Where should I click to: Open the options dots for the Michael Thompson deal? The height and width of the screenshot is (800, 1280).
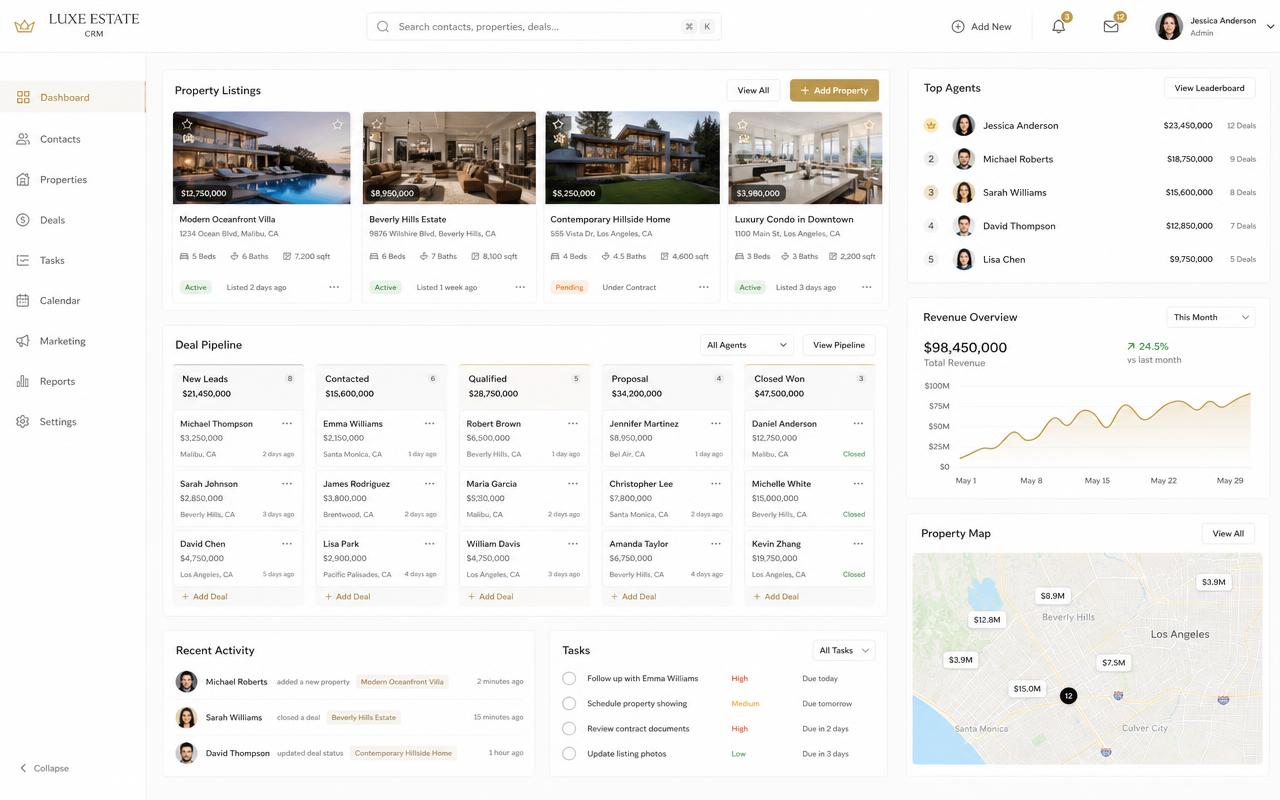click(287, 424)
